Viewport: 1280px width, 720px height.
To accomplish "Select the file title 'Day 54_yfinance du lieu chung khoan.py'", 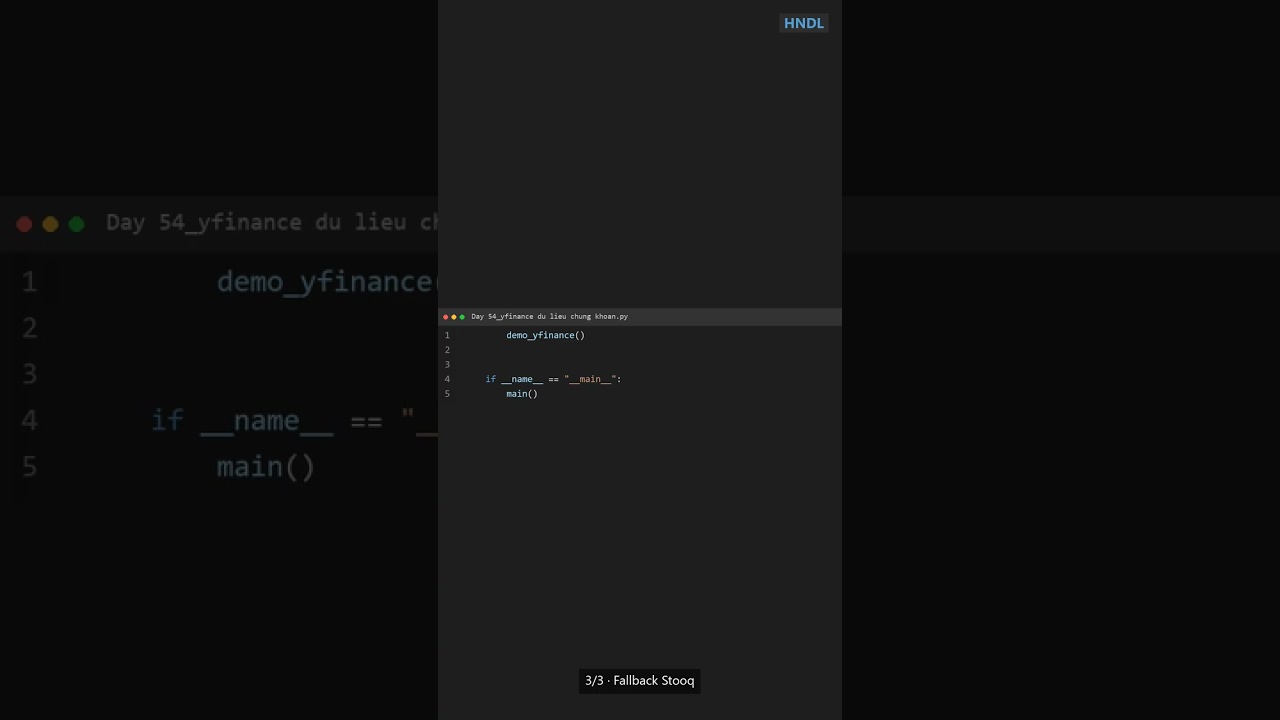I will coord(550,316).
